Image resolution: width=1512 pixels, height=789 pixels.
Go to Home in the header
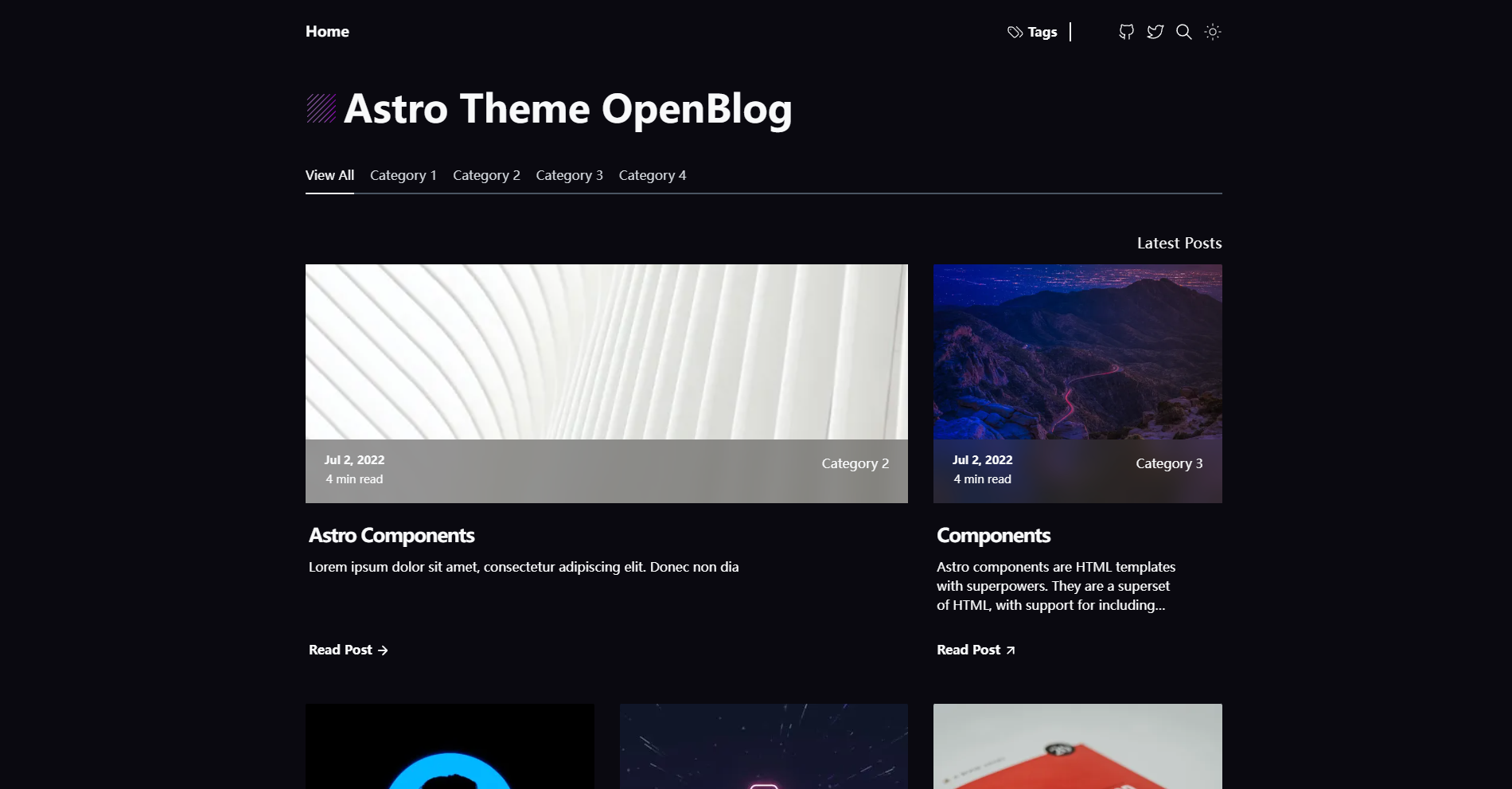pos(327,31)
